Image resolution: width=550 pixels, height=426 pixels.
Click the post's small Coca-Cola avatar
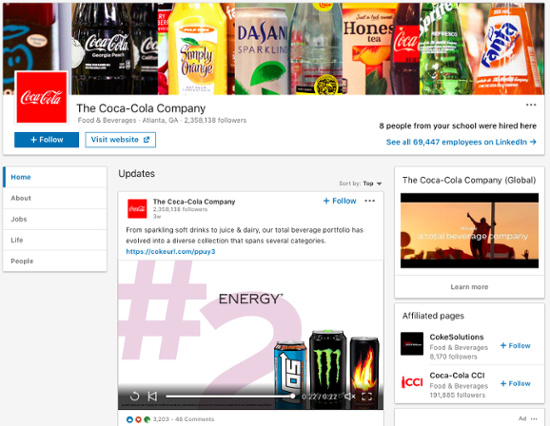[x=137, y=209]
